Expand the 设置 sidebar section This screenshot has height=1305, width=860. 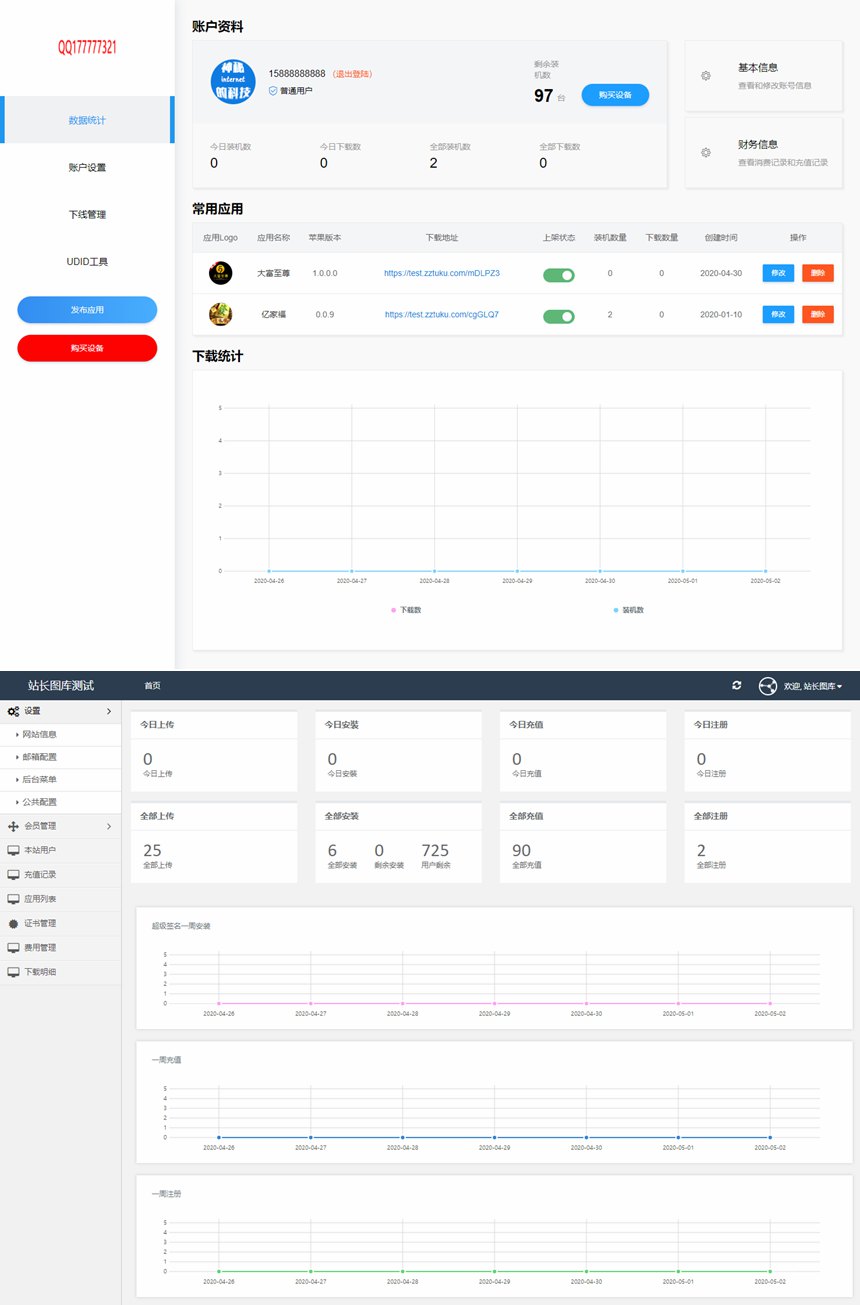[x=60, y=711]
